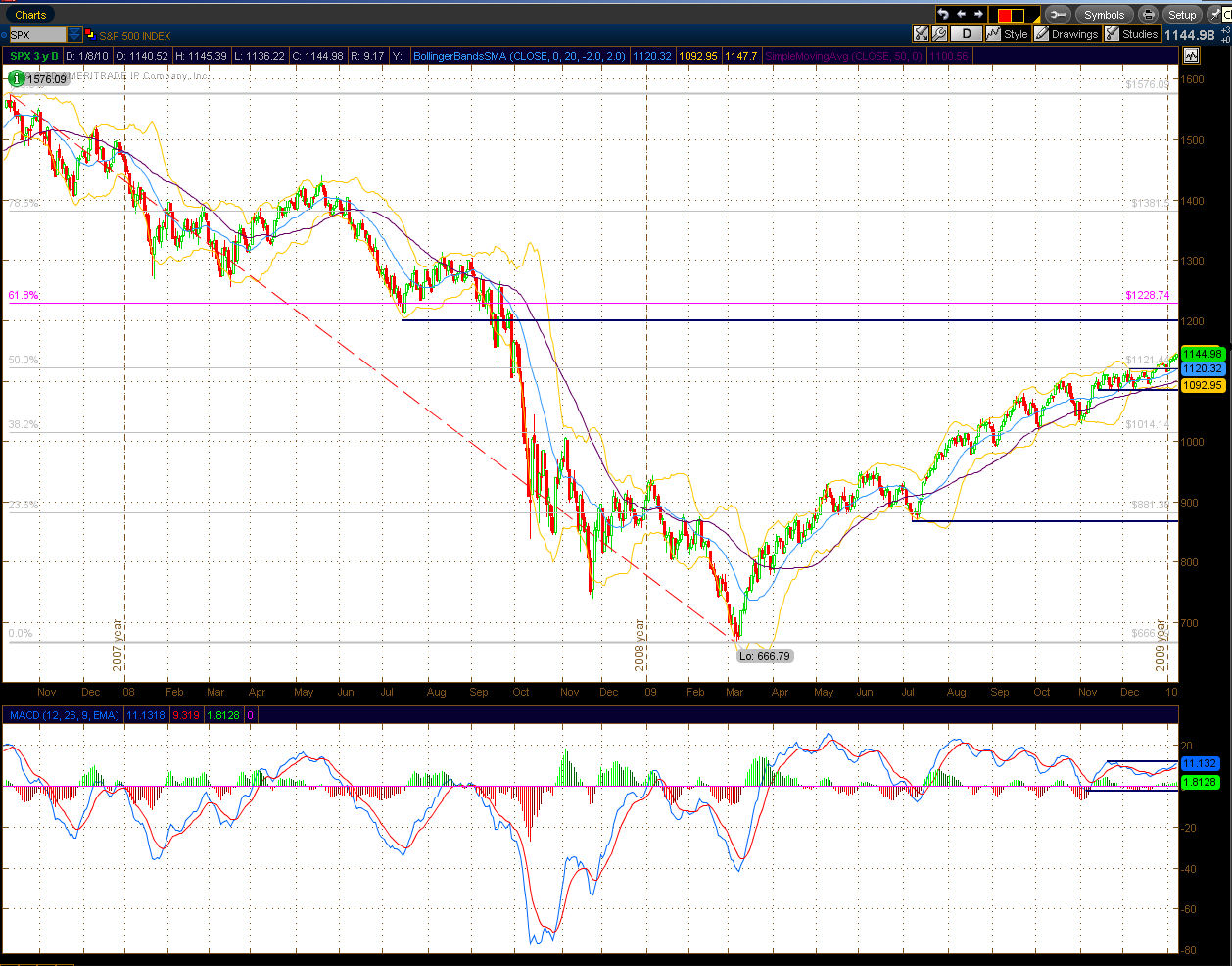Open the D timeframe aggregation selector
The height and width of the screenshot is (966, 1232).
pos(967,34)
